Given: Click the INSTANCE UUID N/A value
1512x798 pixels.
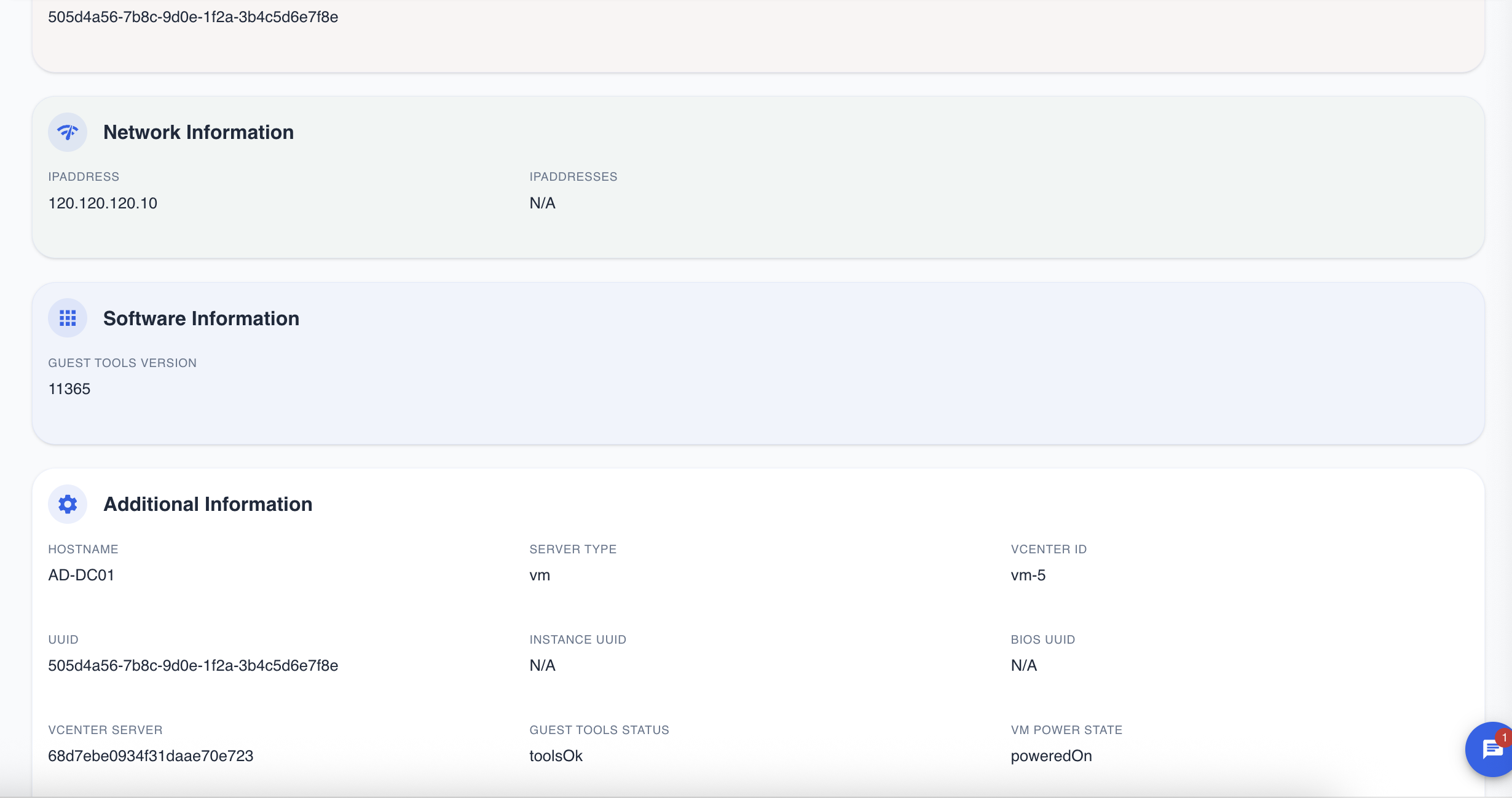Looking at the screenshot, I should (x=542, y=666).
